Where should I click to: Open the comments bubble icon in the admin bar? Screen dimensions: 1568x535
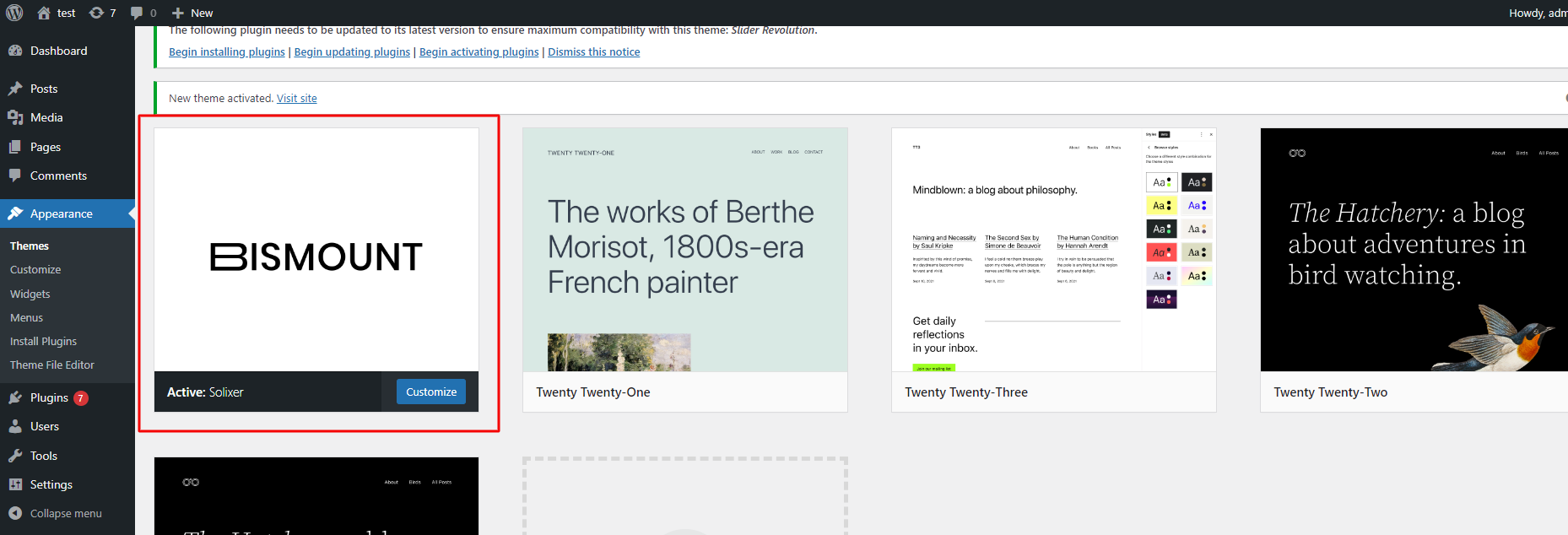[137, 13]
